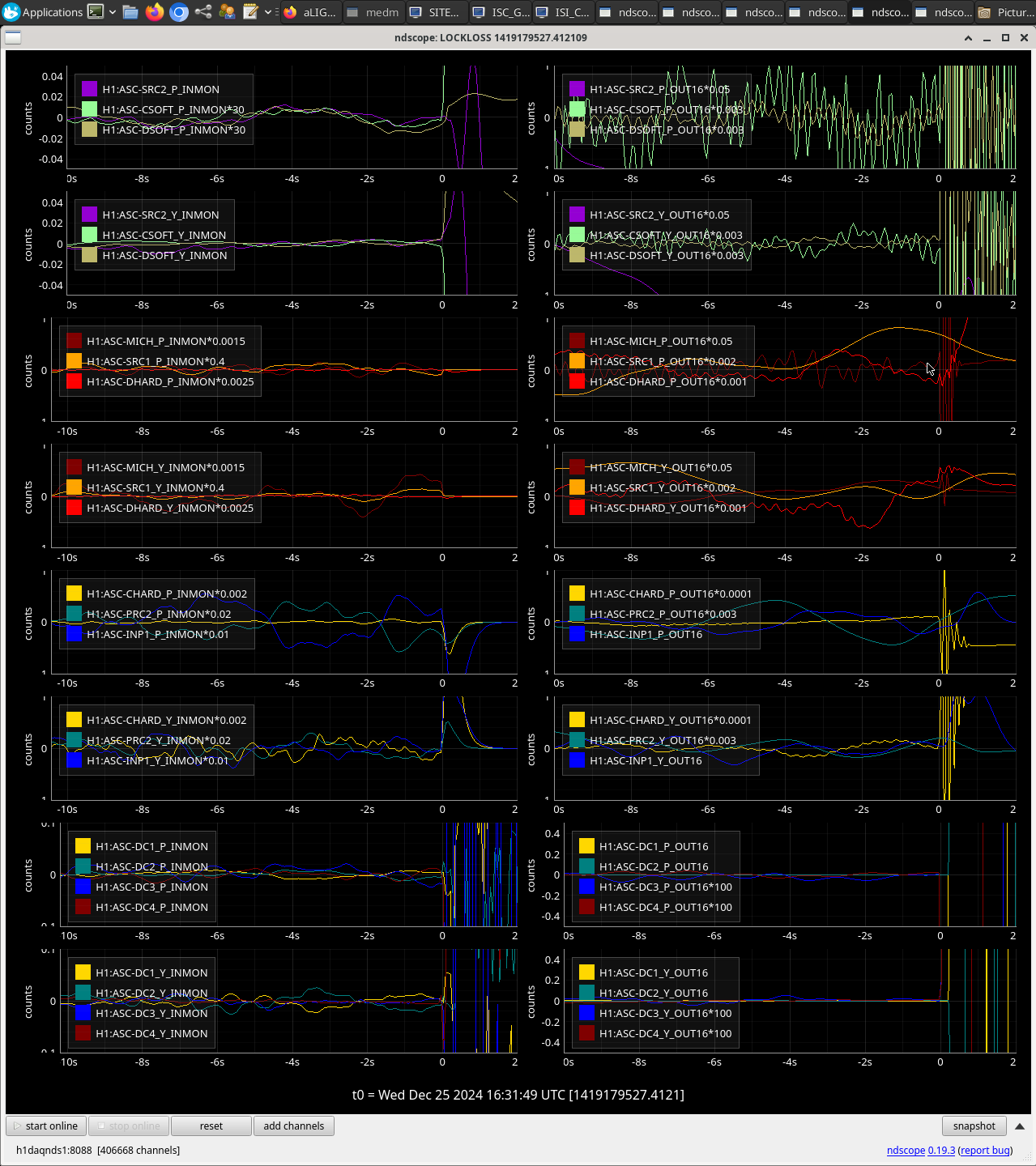This screenshot has width=1036, height=1166.
Task: Open the ndscope window menu icon
Action: 13,37
